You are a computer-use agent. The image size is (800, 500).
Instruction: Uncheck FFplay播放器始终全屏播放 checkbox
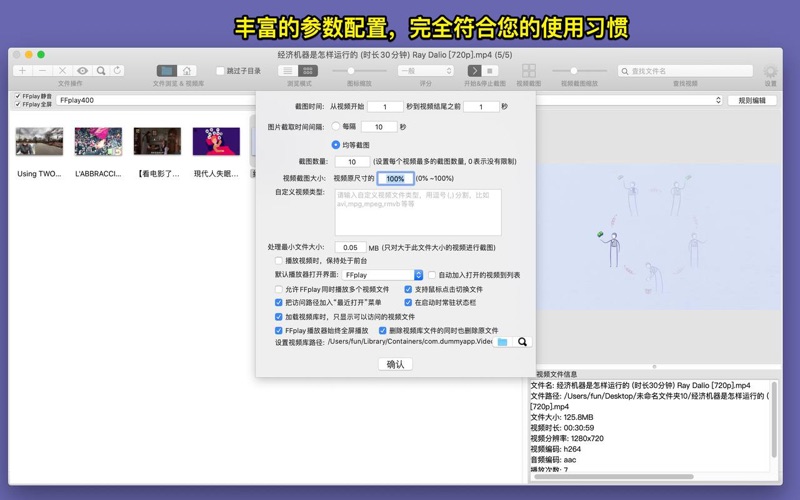point(279,331)
